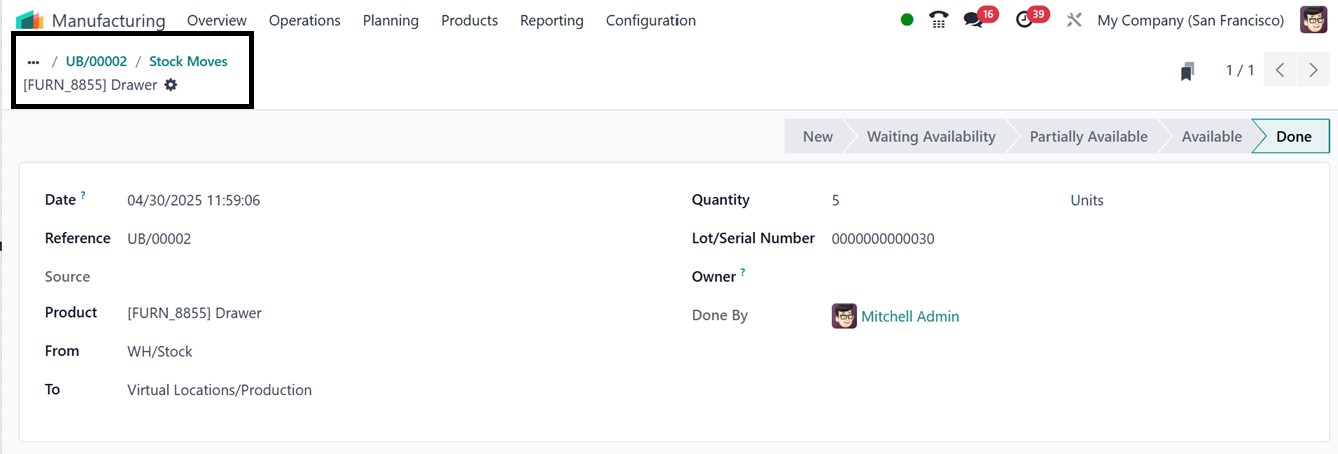This screenshot has width=1338, height=454.
Task: Open the Operations menu
Action: (304, 20)
